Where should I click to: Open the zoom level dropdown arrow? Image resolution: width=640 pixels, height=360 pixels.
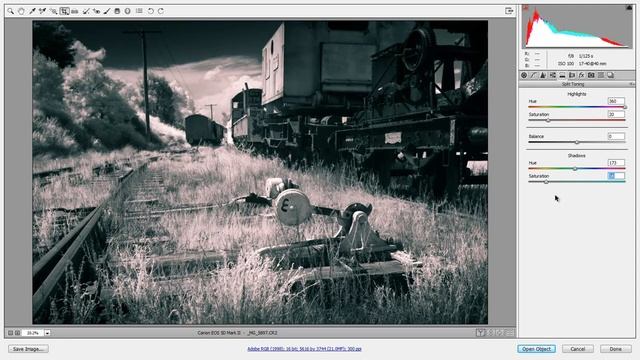(x=47, y=333)
